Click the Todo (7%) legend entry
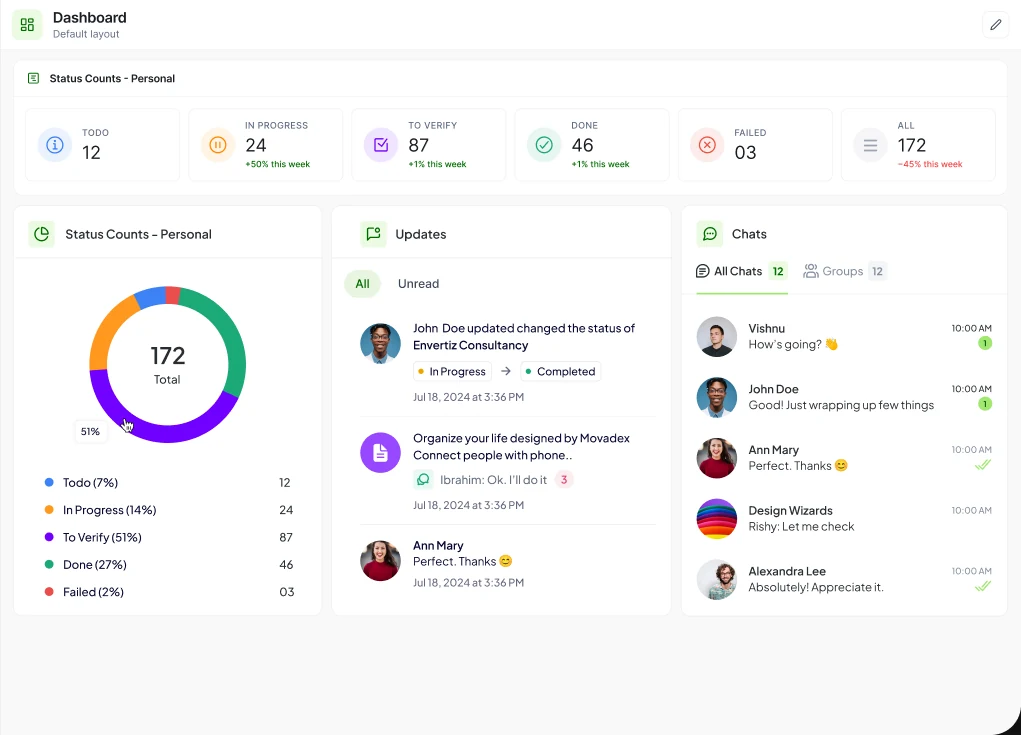 [169, 482]
